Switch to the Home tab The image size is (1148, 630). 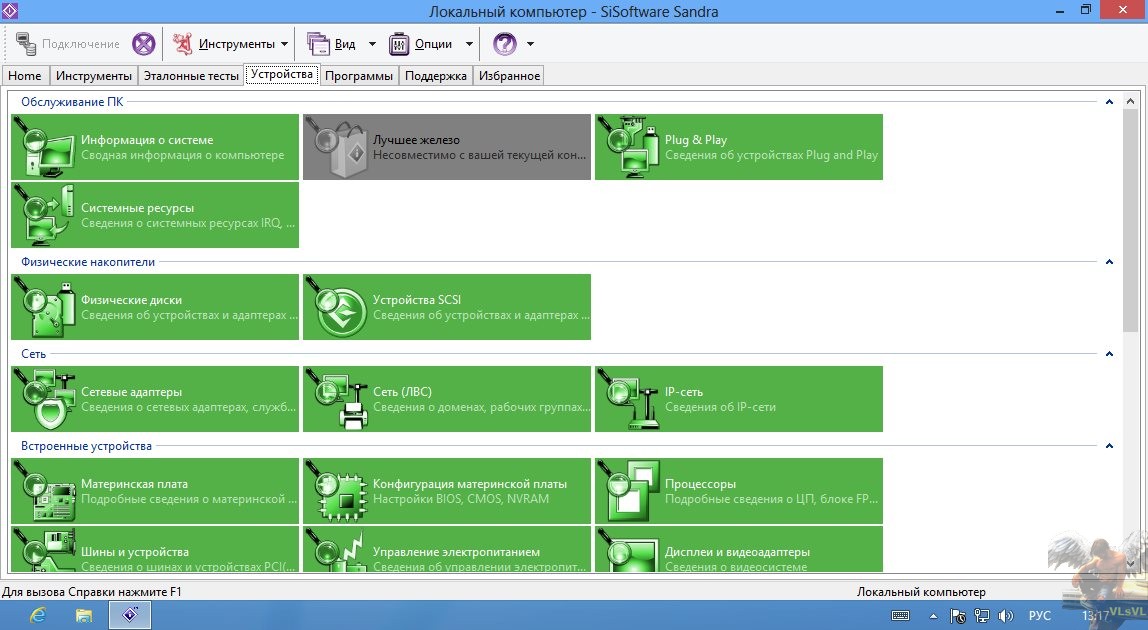(x=25, y=75)
